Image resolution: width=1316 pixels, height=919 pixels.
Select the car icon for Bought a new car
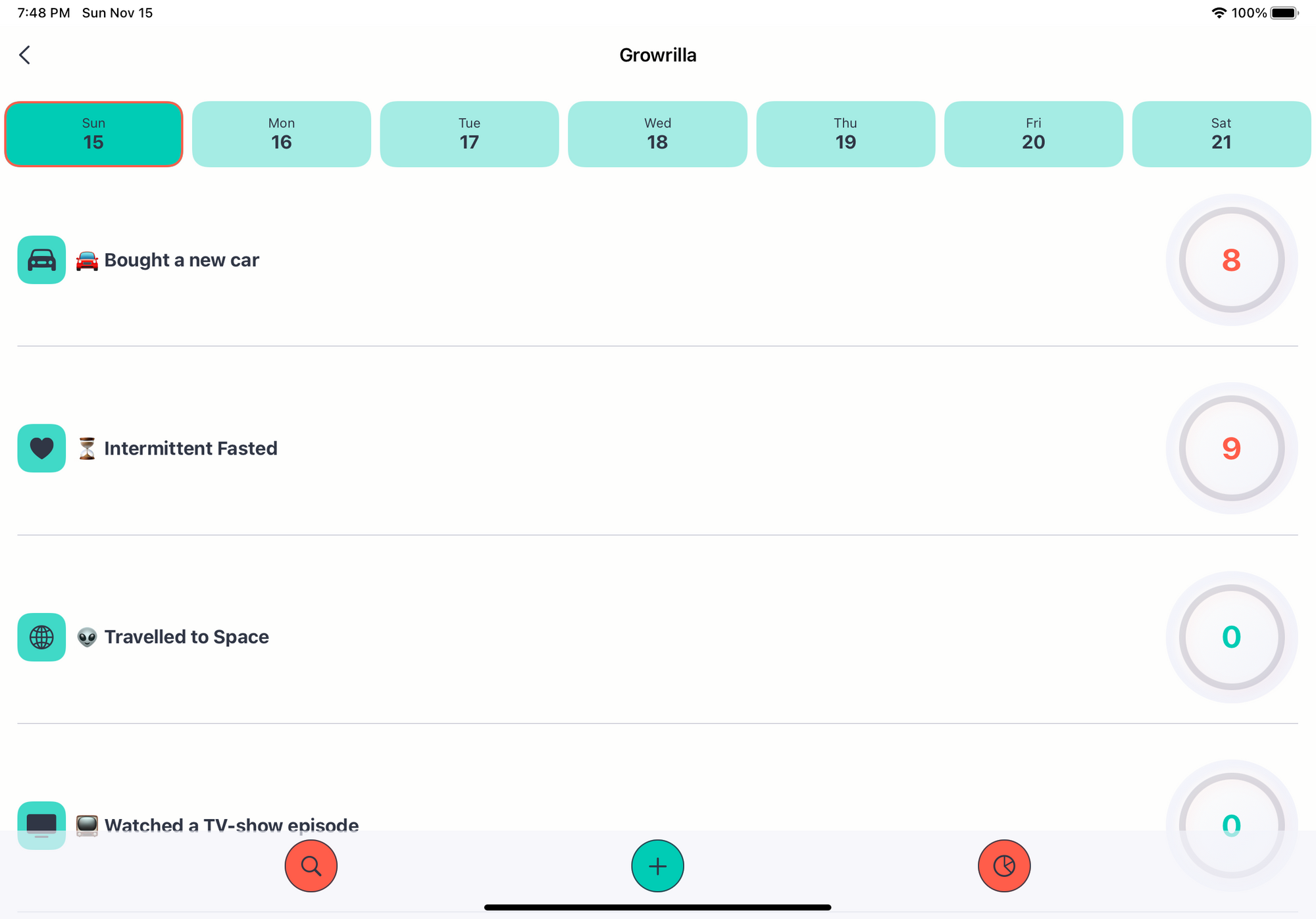(41, 260)
